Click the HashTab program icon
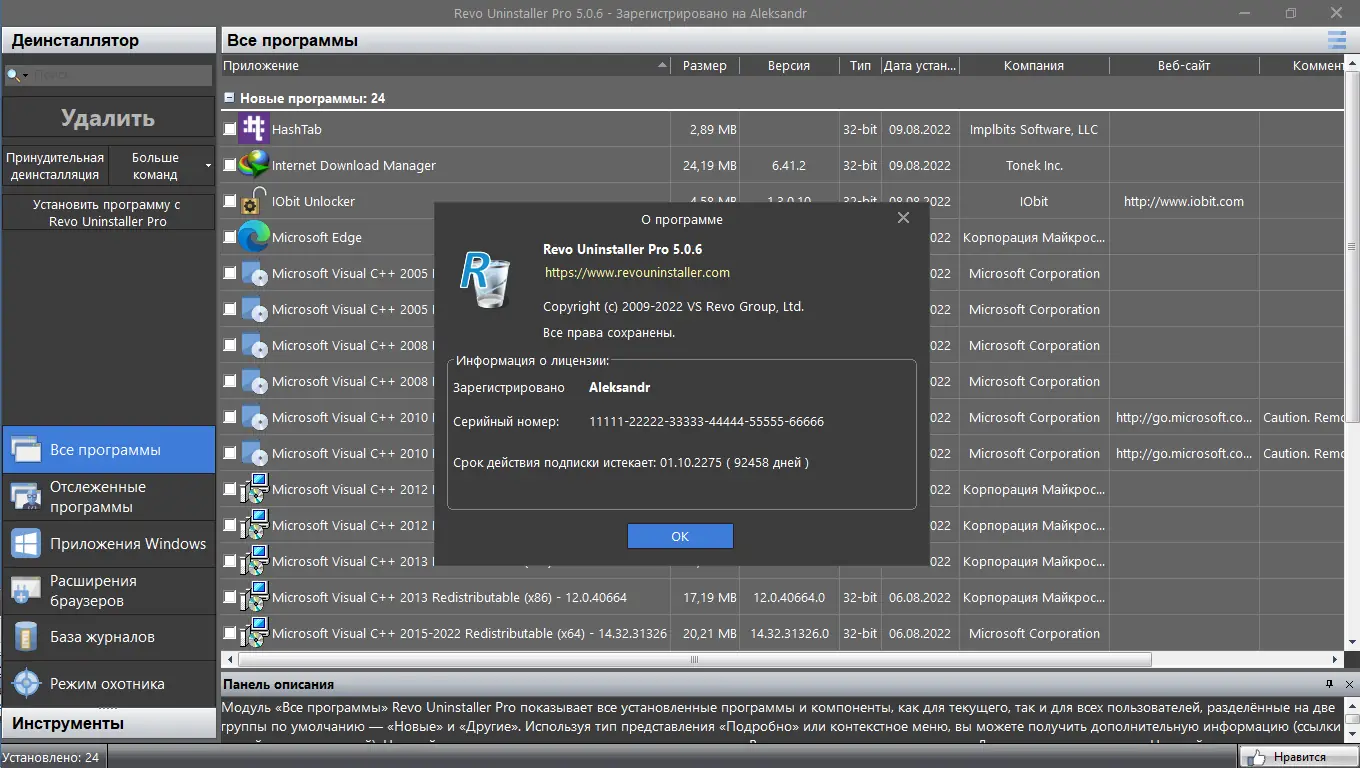1360x768 pixels. (255, 129)
